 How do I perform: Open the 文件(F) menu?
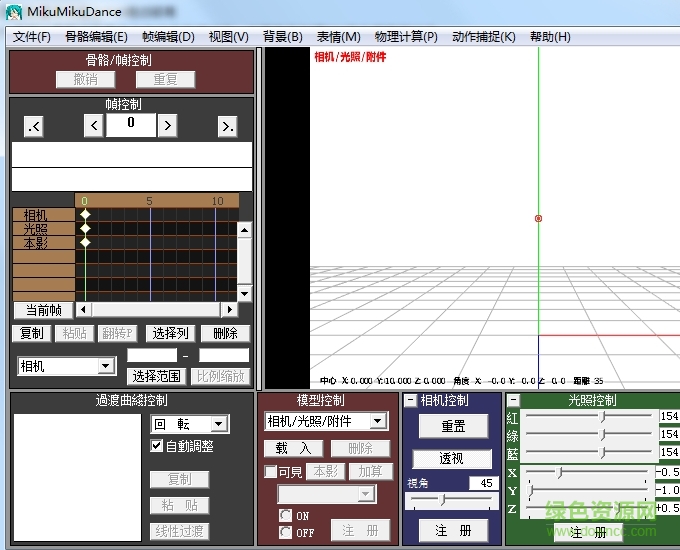tap(32, 37)
